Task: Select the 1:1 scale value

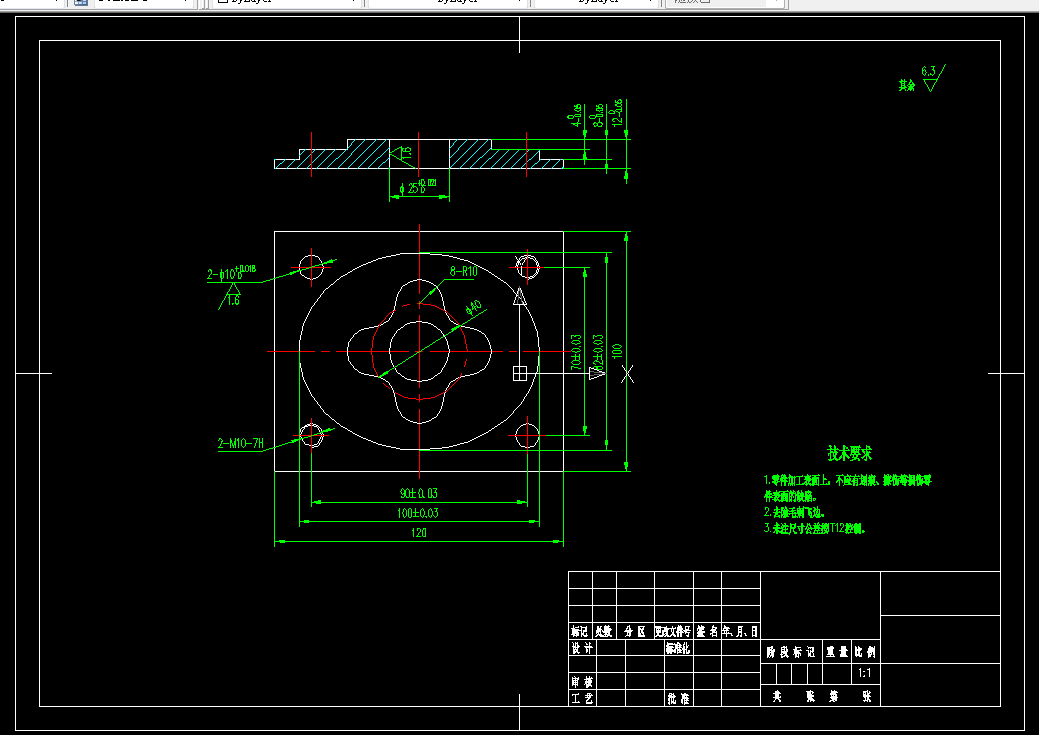Action: (865, 673)
